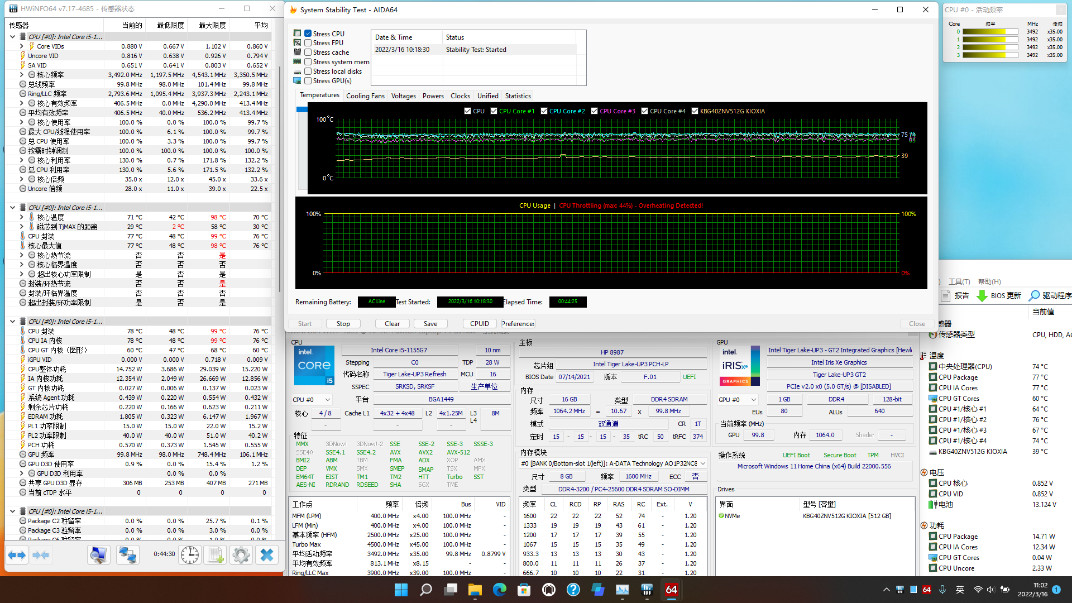Enable the Stress FPU checkbox
The image size is (1072, 603).
click(x=308, y=42)
